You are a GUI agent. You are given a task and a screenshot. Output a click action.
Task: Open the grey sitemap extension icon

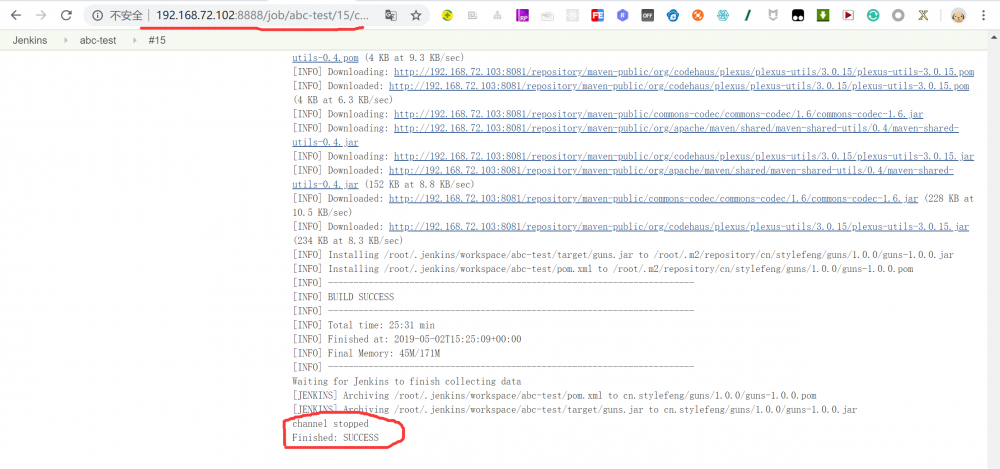pyautogui.click(x=497, y=15)
